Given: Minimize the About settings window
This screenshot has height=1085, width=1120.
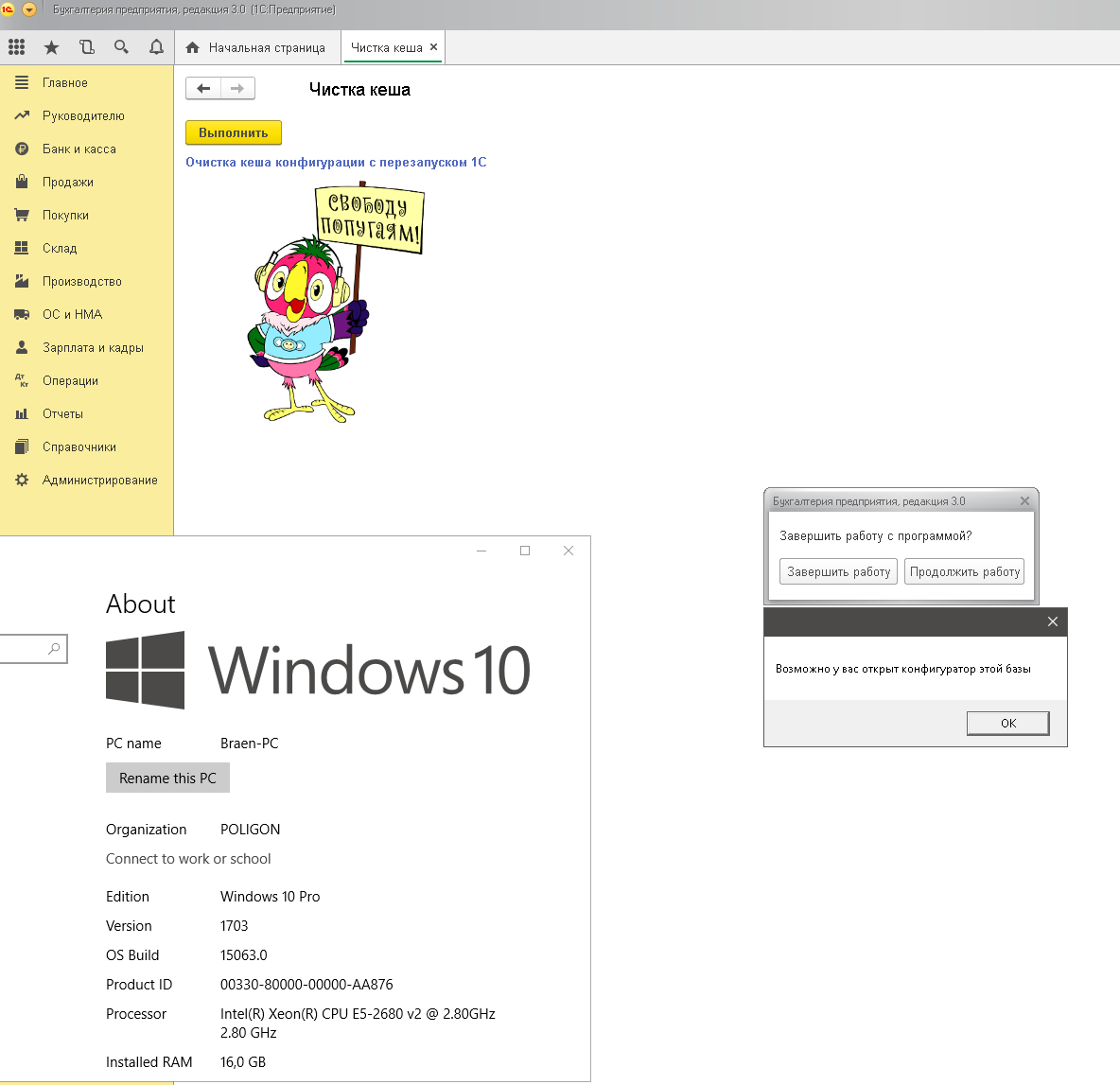Looking at the screenshot, I should tap(481, 551).
